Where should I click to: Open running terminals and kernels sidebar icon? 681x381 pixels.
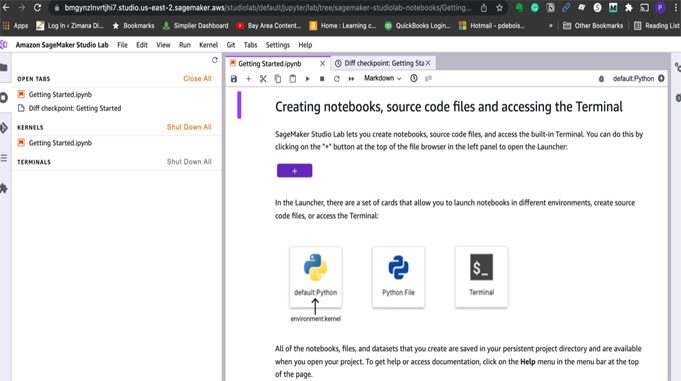(x=4, y=97)
